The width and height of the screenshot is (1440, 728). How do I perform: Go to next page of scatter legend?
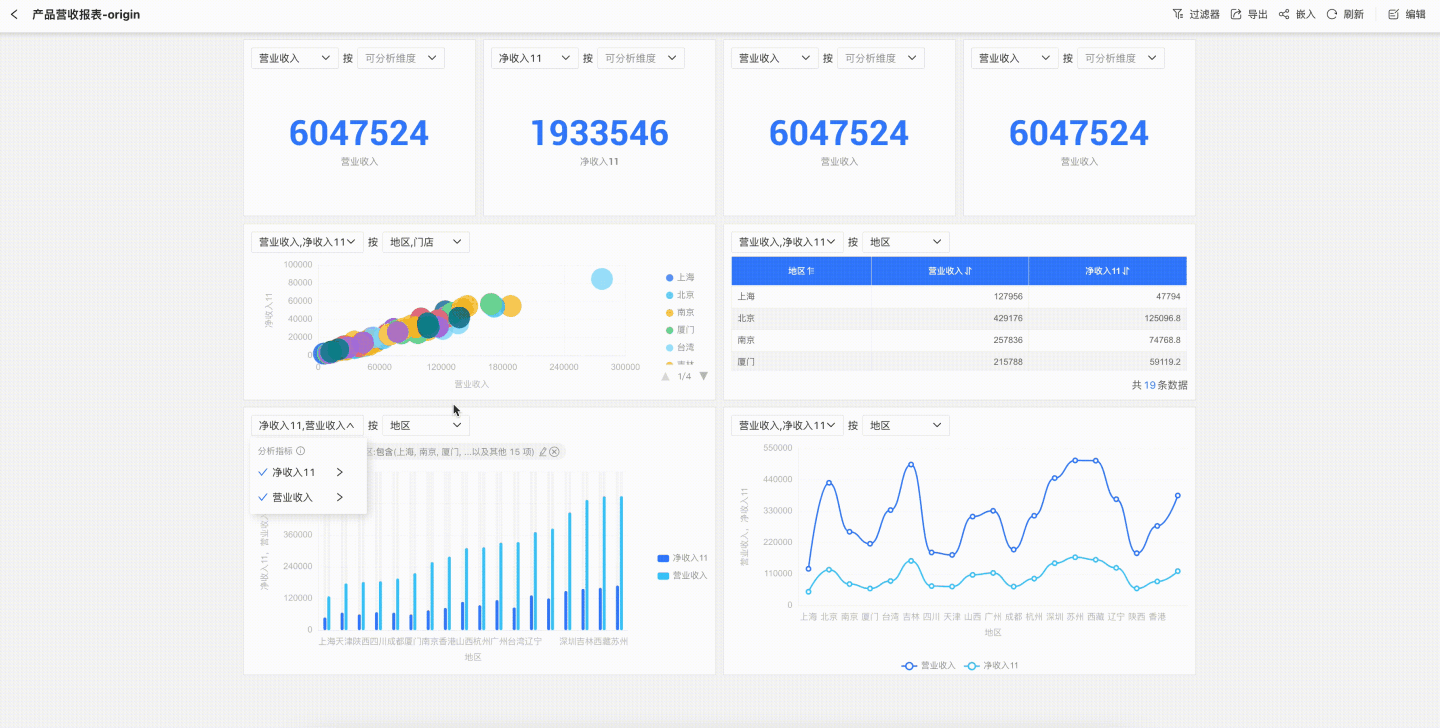pyautogui.click(x=703, y=376)
